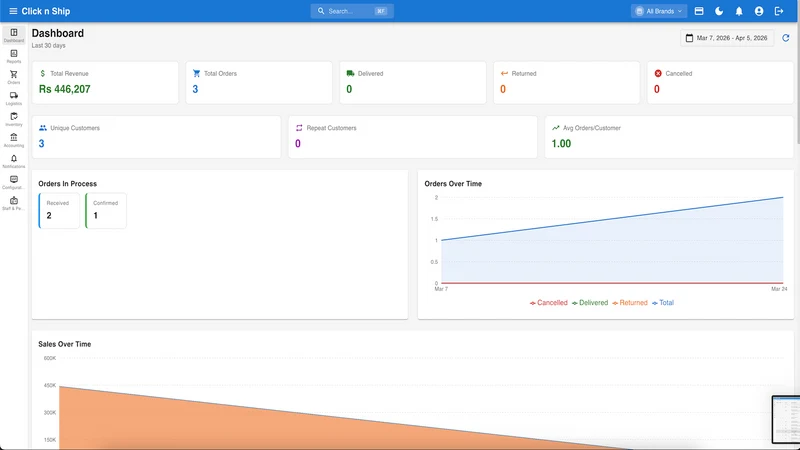Screen dimensions: 800x450
Task: Toggle dark mode moon icon
Action: [x=719, y=11]
